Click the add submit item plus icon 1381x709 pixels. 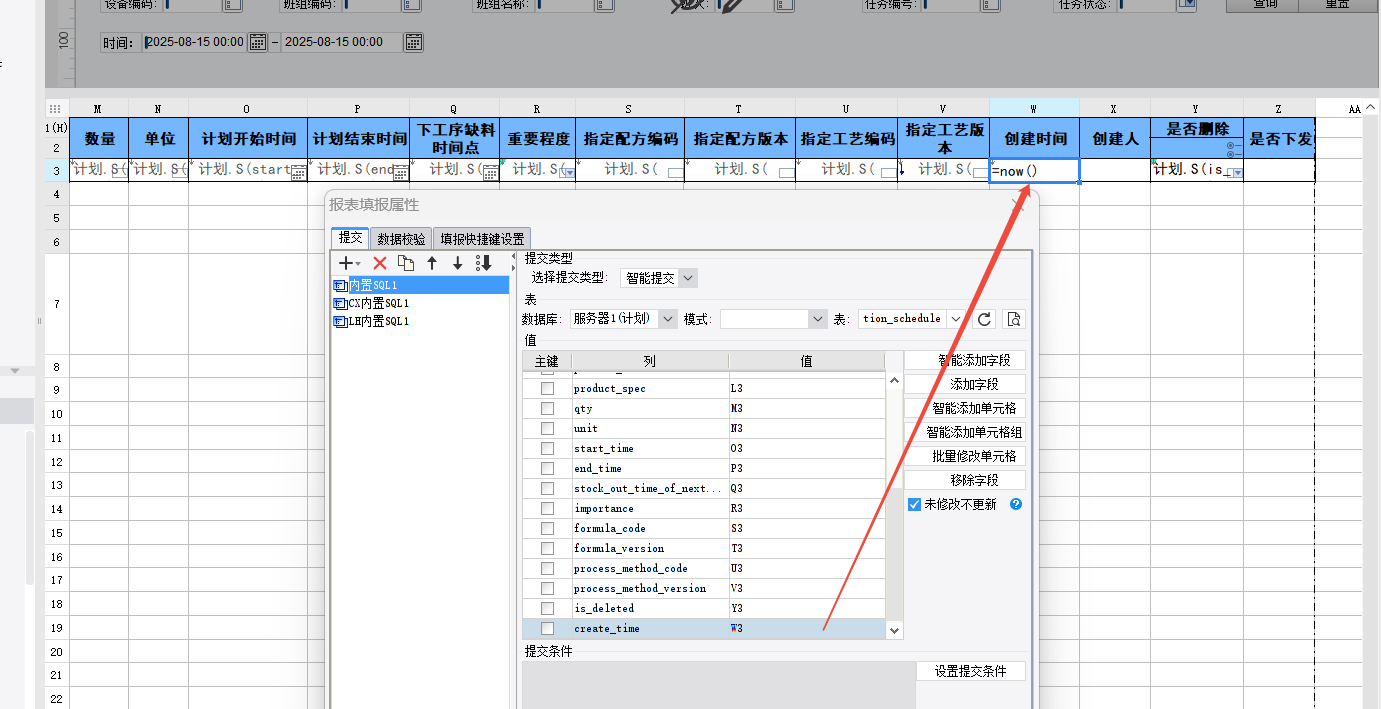(x=346, y=263)
